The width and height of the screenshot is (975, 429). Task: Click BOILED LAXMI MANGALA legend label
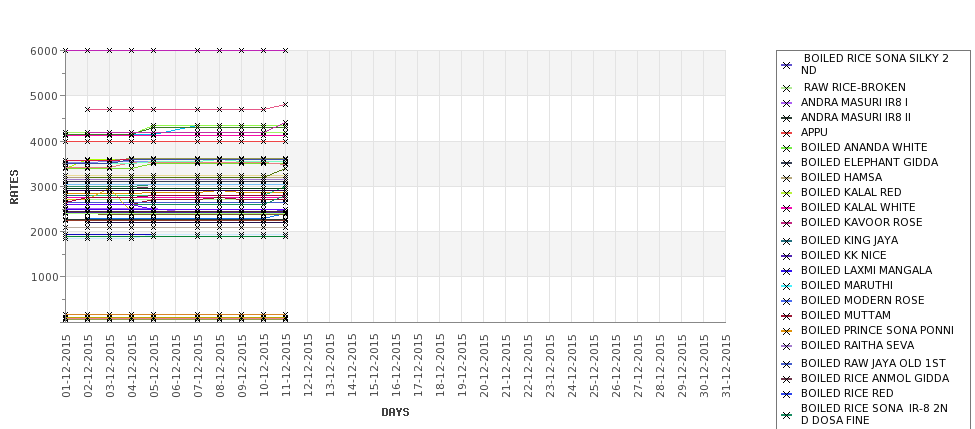tap(866, 270)
